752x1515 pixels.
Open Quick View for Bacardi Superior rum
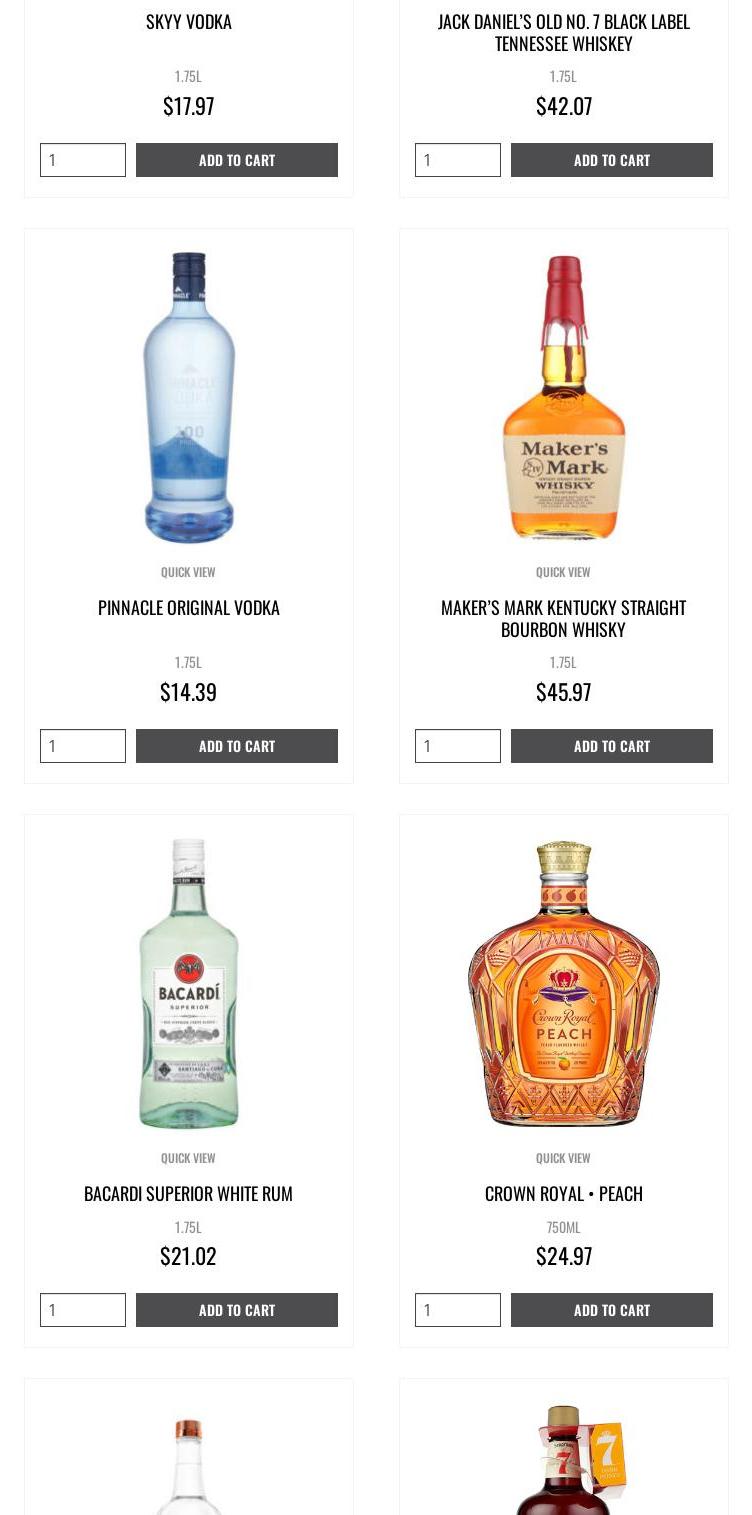click(188, 1158)
